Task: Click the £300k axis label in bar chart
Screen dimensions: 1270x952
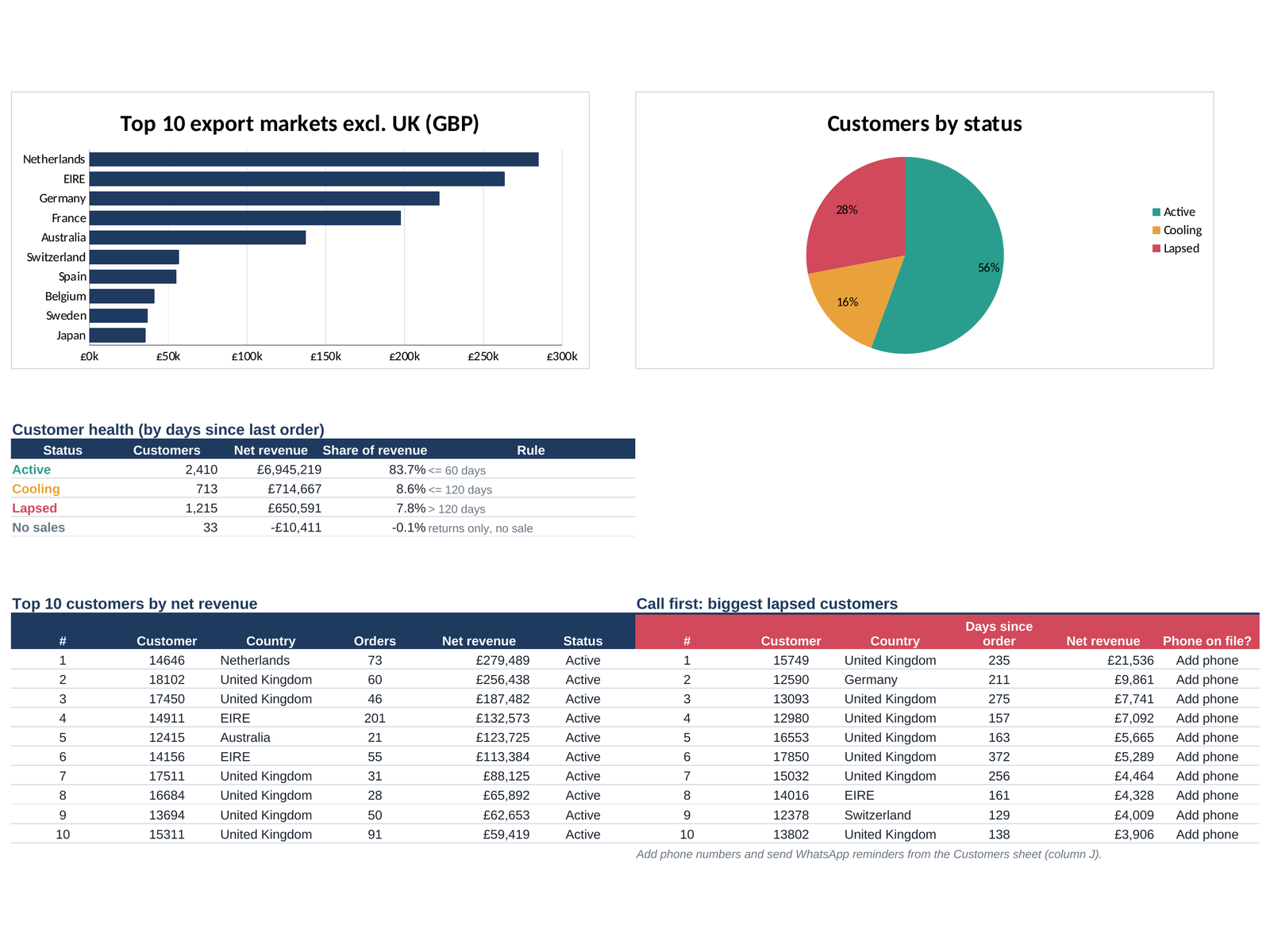Action: 562,356
